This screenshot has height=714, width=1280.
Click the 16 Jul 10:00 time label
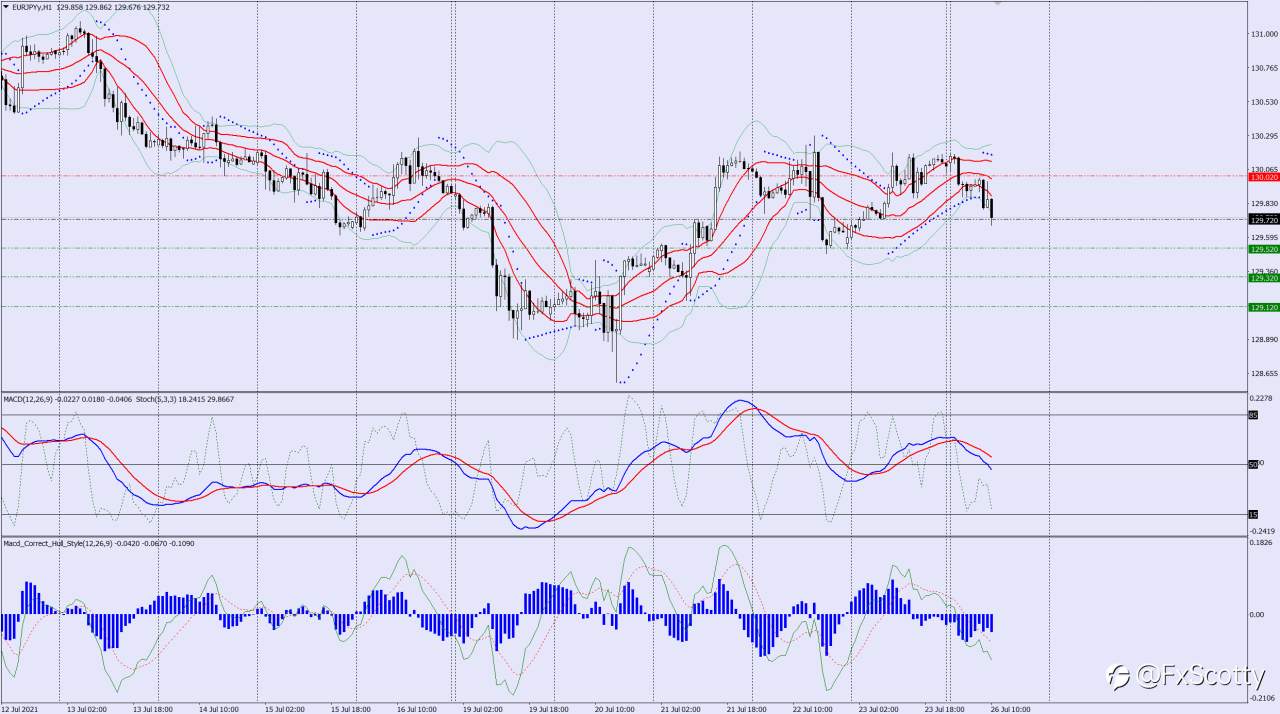(417, 708)
